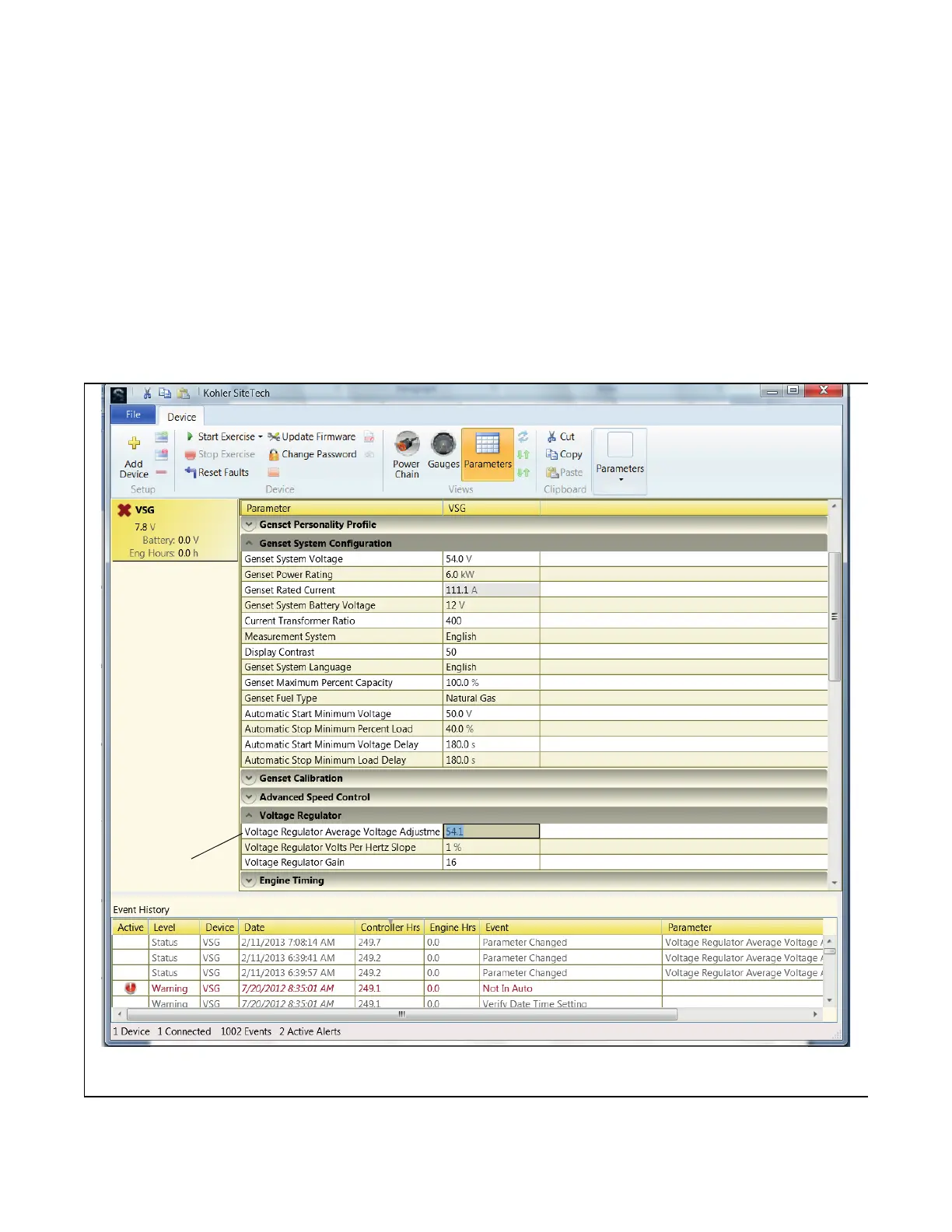
Task: Click the parameter grid vertical scrollbar thumb
Action: click(x=835, y=616)
